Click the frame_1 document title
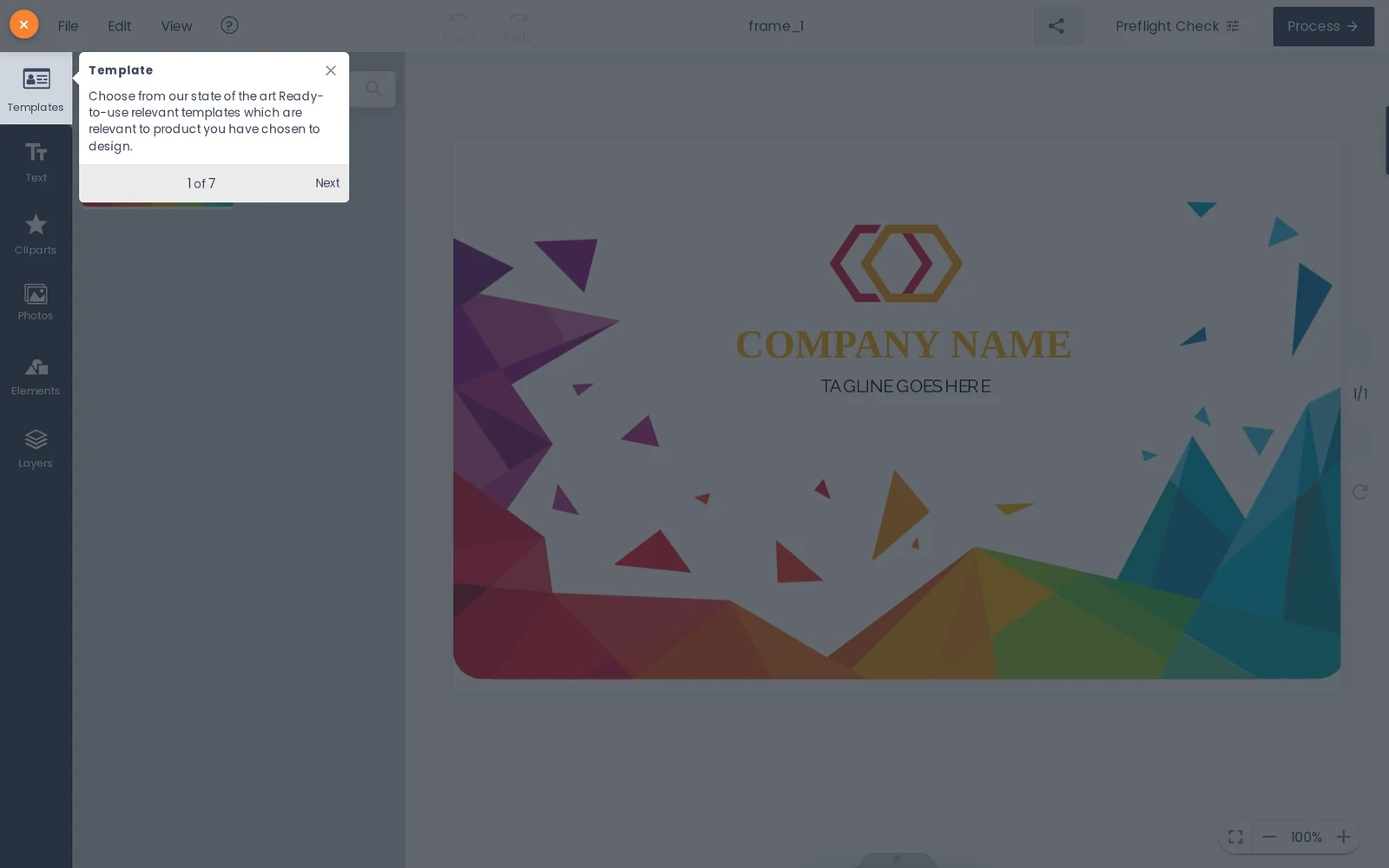 tap(776, 26)
